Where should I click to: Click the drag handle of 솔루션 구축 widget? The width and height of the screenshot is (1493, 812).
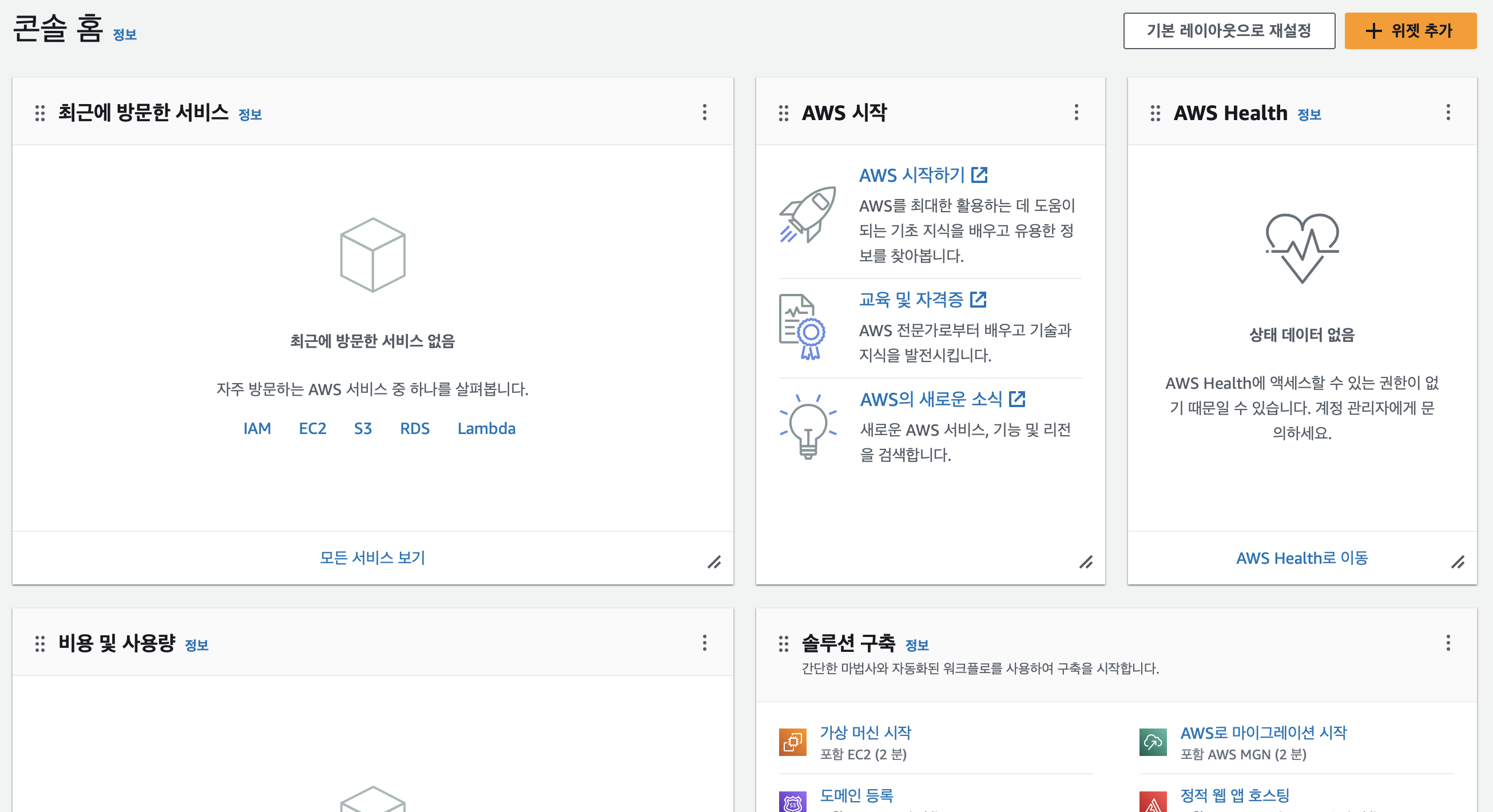784,643
